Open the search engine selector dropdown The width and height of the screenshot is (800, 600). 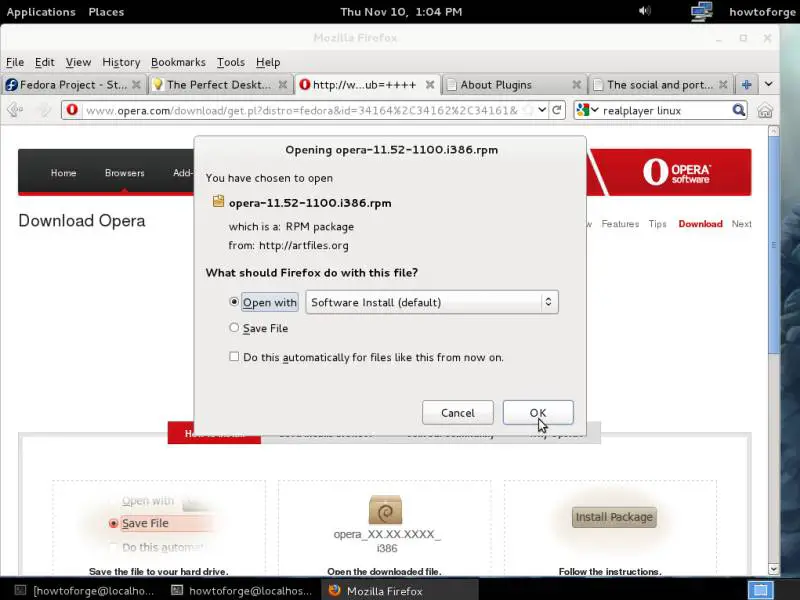coord(588,110)
